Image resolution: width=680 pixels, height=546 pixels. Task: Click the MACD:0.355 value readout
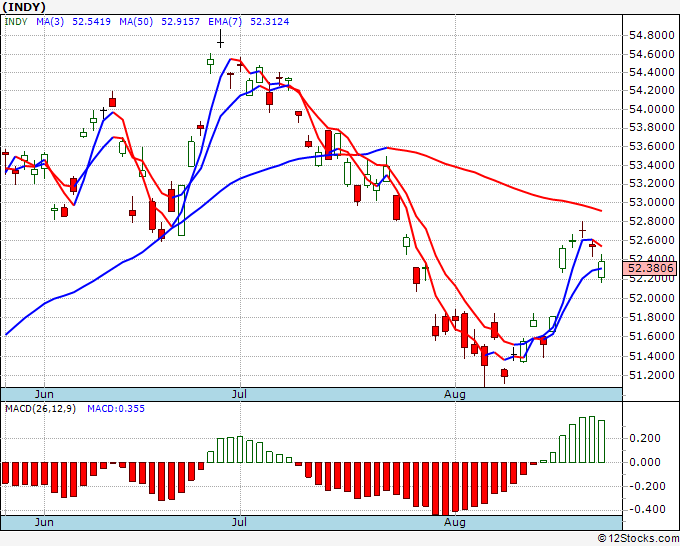pos(116,409)
